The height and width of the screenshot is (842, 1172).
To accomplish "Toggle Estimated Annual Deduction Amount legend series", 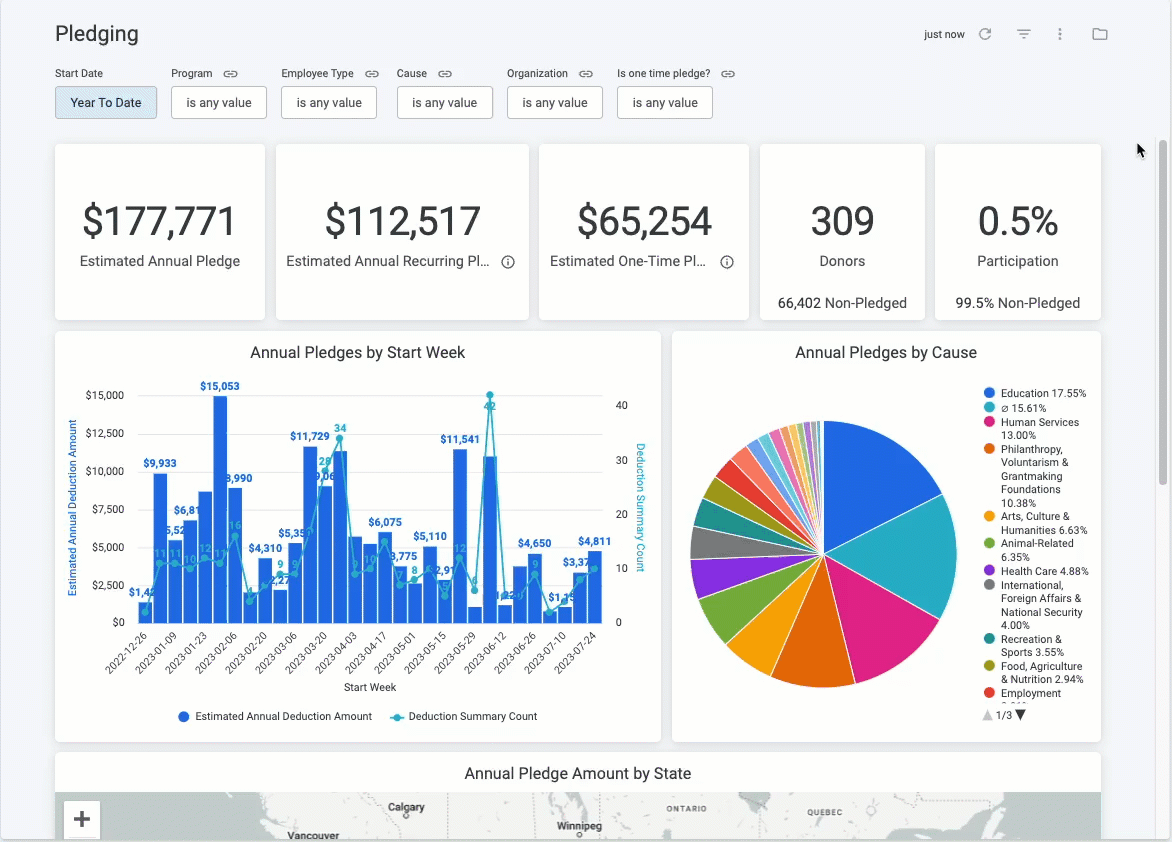I will [275, 716].
